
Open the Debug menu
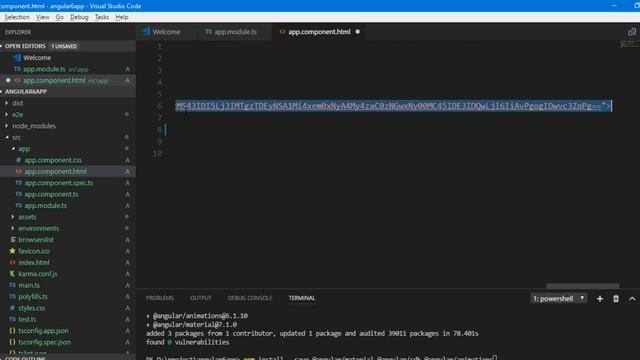point(79,17)
